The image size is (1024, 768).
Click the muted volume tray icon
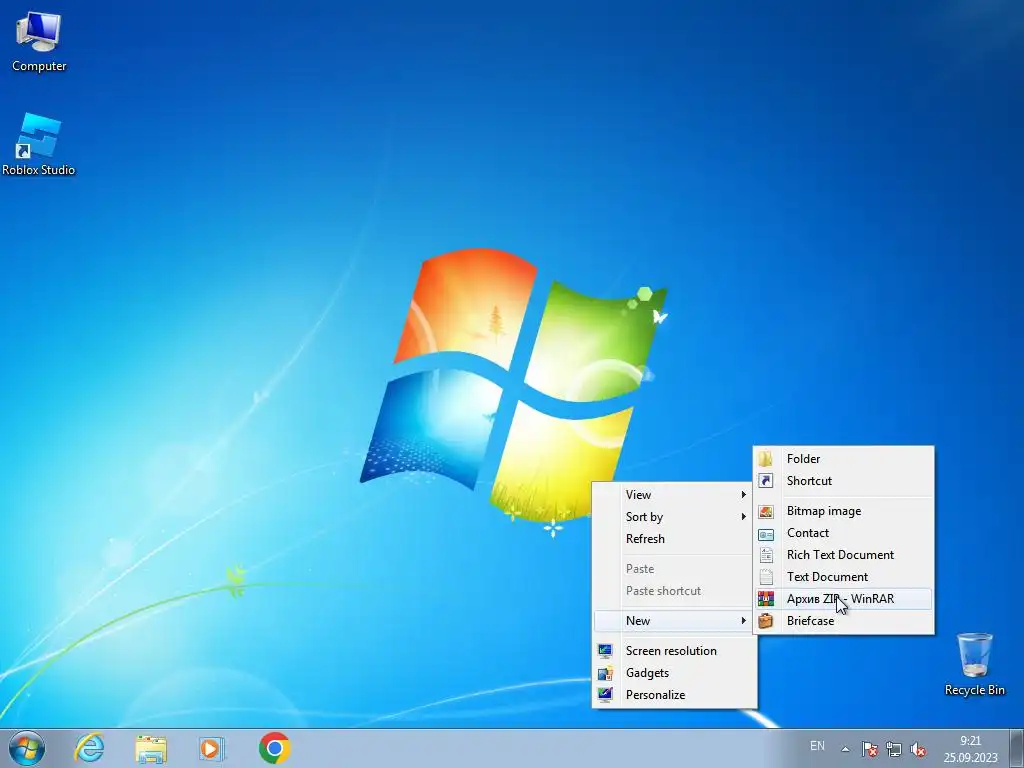(918, 748)
